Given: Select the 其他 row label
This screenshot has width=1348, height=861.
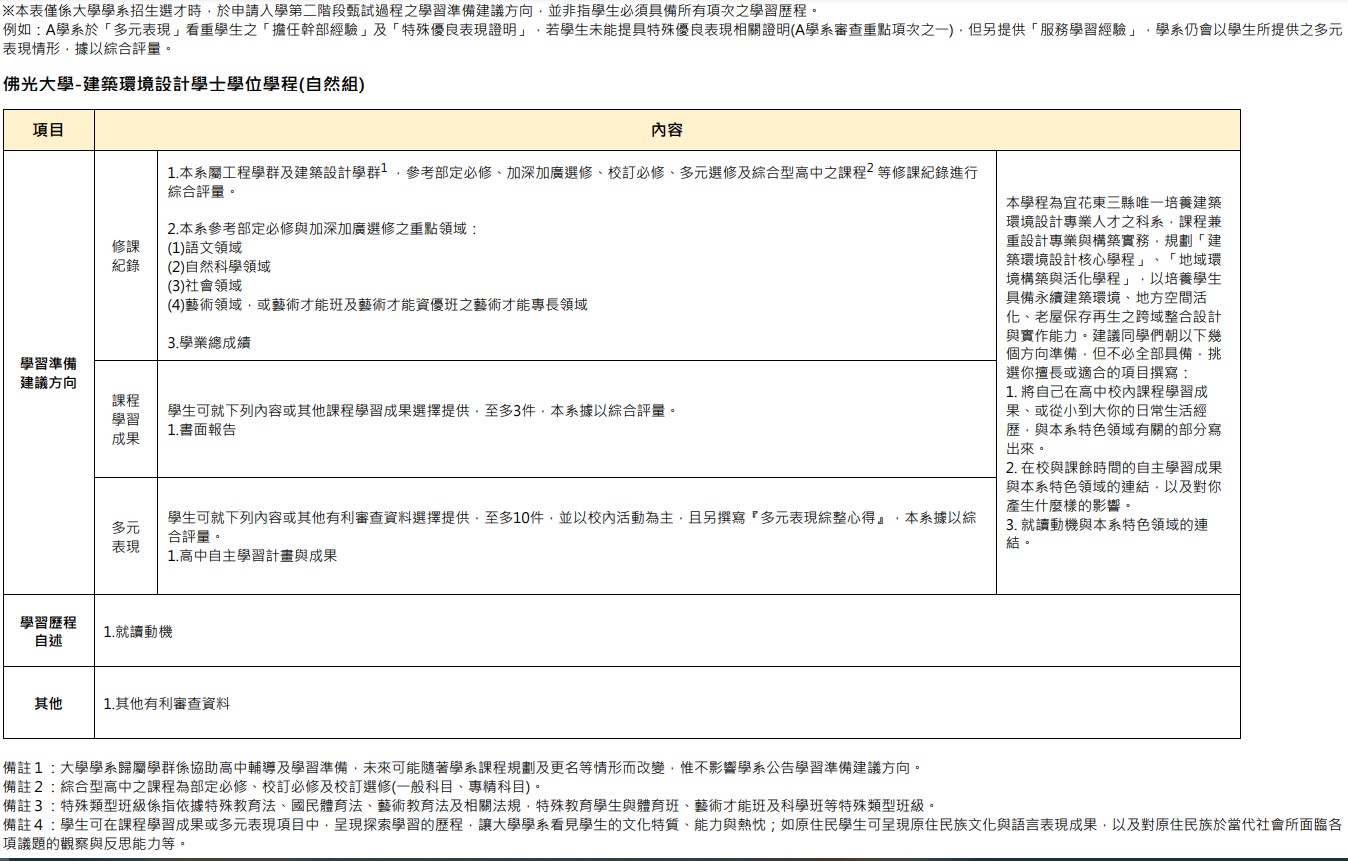Looking at the screenshot, I should 48,703.
